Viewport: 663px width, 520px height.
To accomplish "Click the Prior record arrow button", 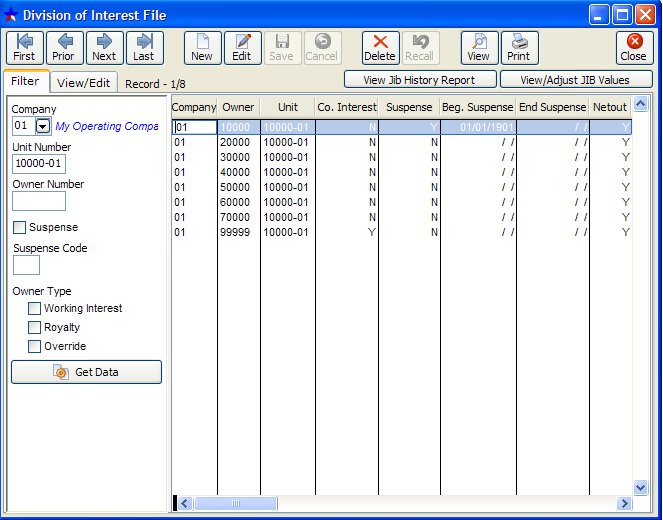I will tap(64, 47).
